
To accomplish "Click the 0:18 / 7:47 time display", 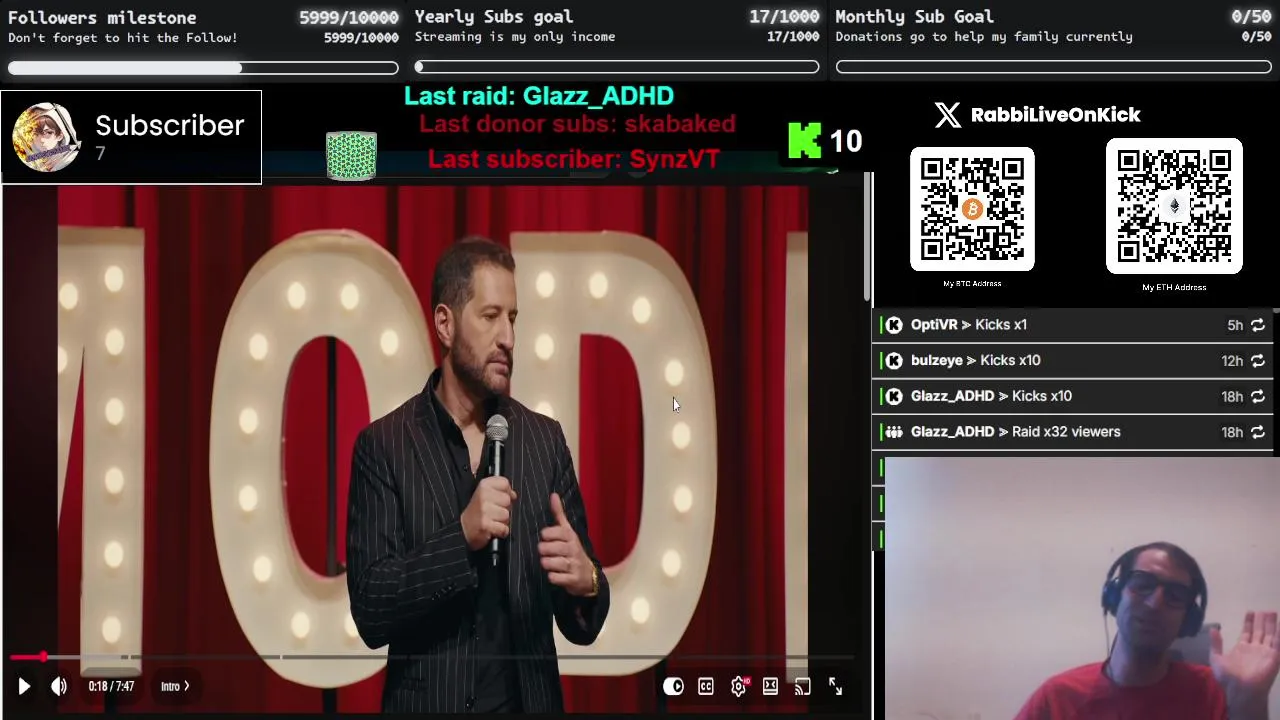I will click(x=111, y=686).
